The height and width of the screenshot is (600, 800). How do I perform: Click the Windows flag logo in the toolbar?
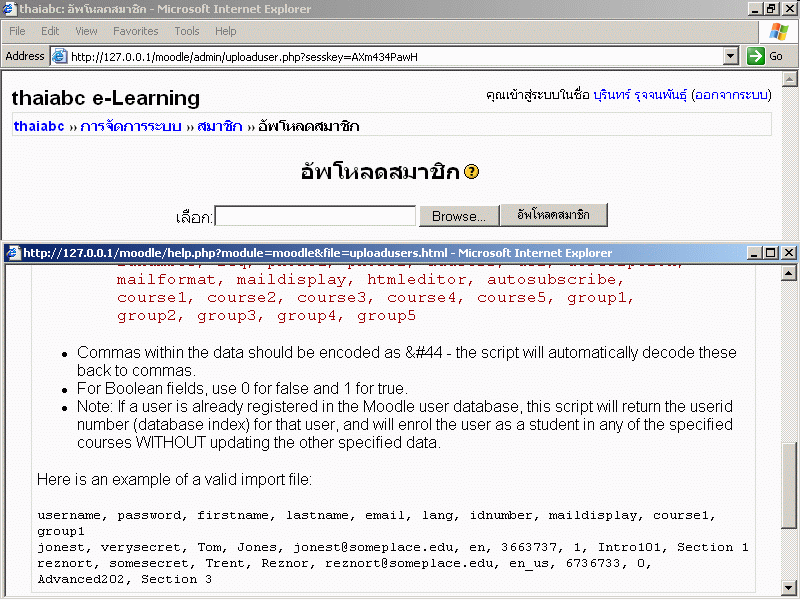778,31
